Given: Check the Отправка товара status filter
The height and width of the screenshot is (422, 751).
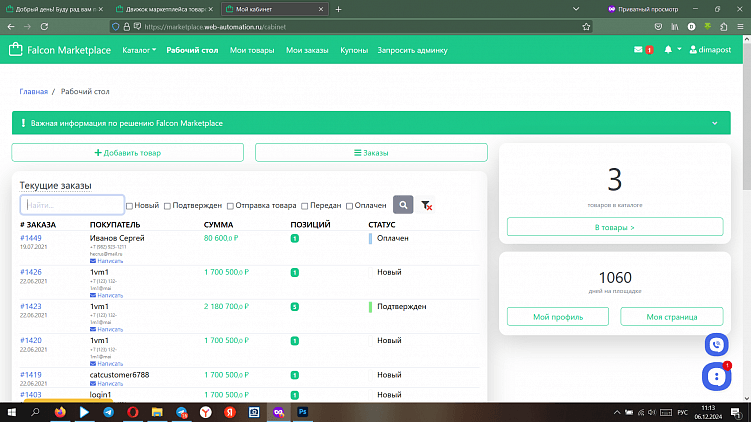Looking at the screenshot, I should 230,206.
